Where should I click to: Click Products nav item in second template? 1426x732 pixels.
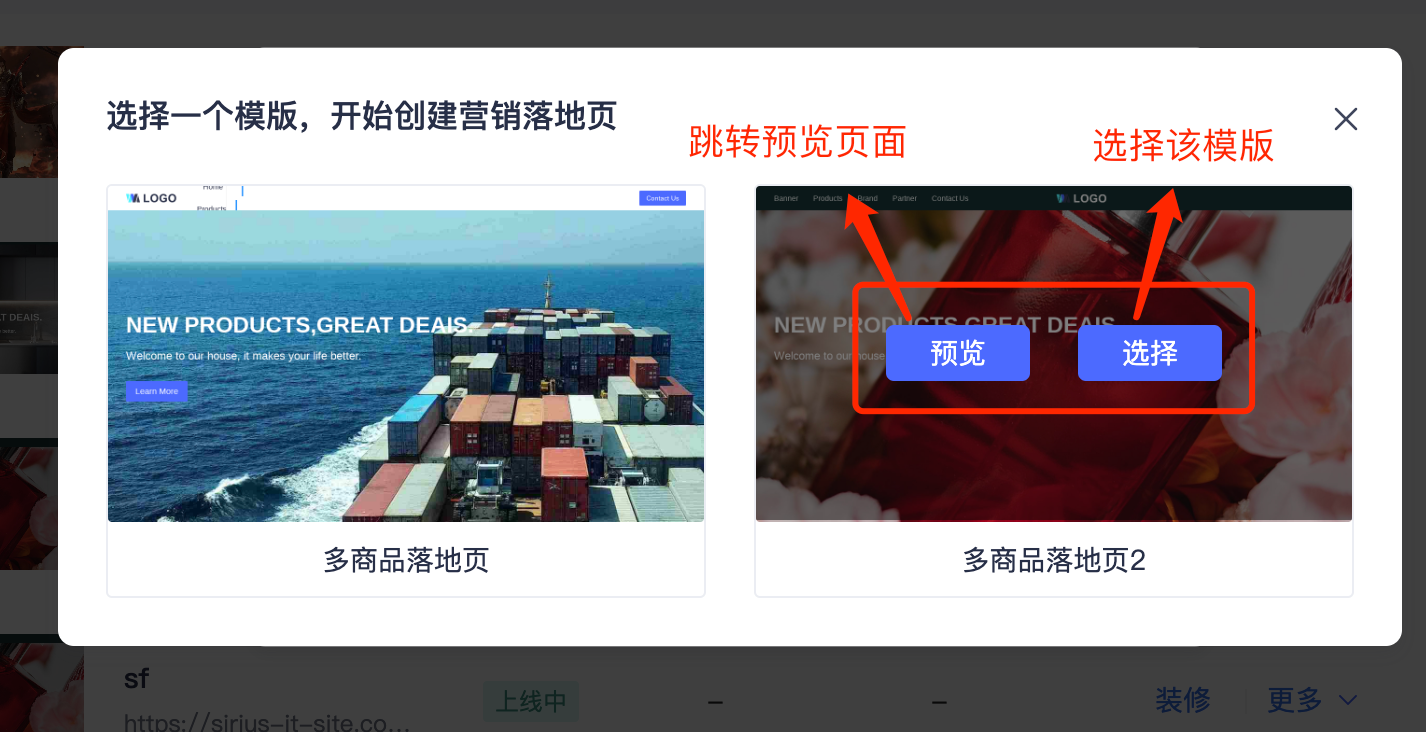click(827, 198)
